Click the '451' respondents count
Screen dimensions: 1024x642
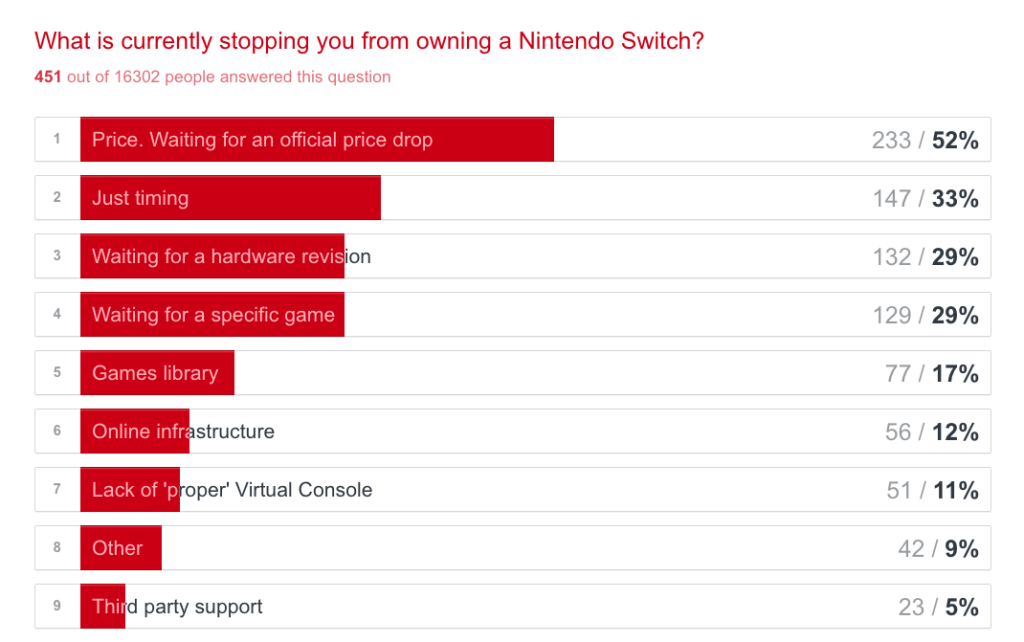(48, 77)
